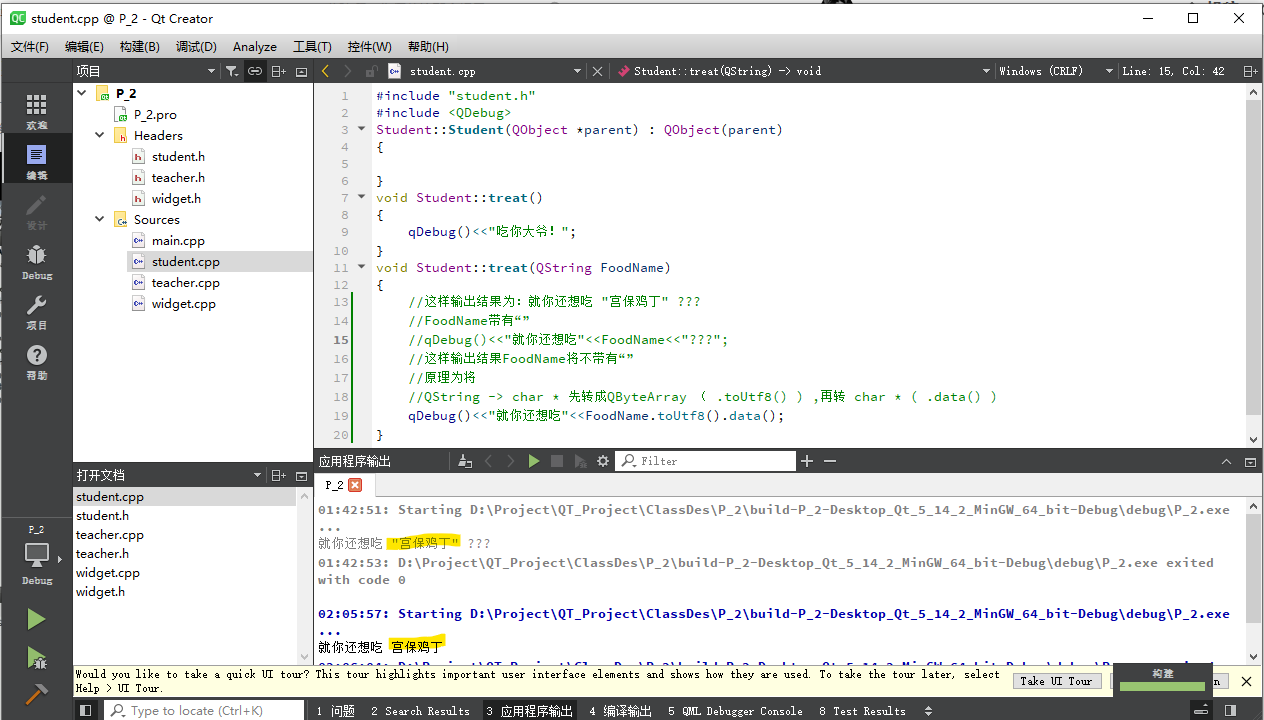
Task: Switch to the Search Results output tab
Action: point(420,711)
